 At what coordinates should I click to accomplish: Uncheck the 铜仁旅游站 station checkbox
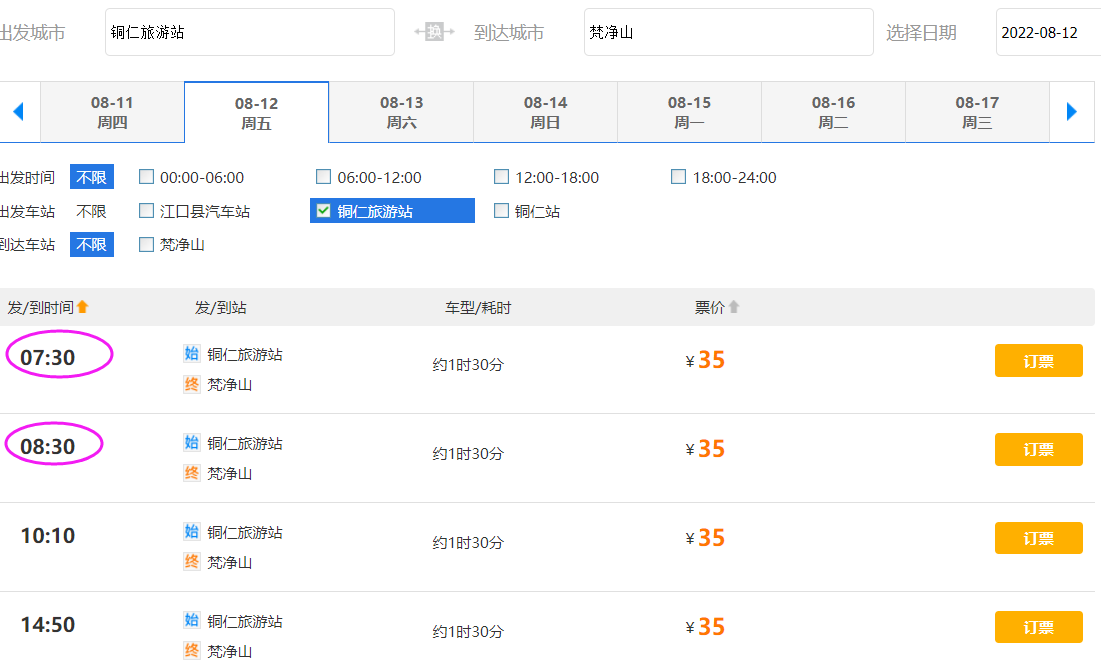(323, 211)
